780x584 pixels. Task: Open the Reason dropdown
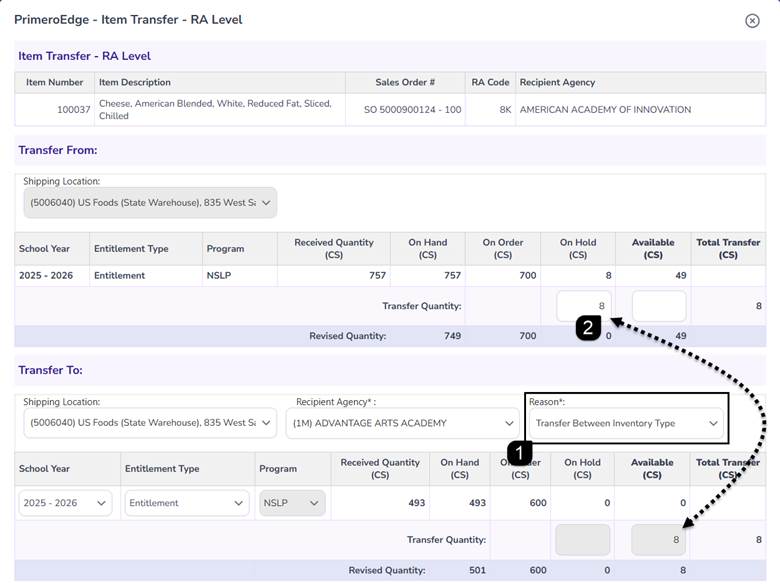tap(626, 423)
